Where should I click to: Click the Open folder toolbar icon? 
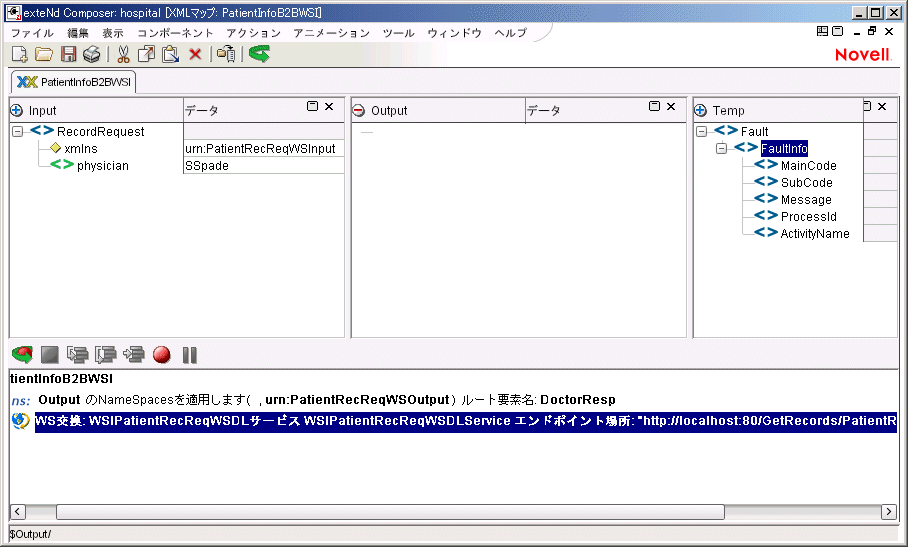click(43, 54)
